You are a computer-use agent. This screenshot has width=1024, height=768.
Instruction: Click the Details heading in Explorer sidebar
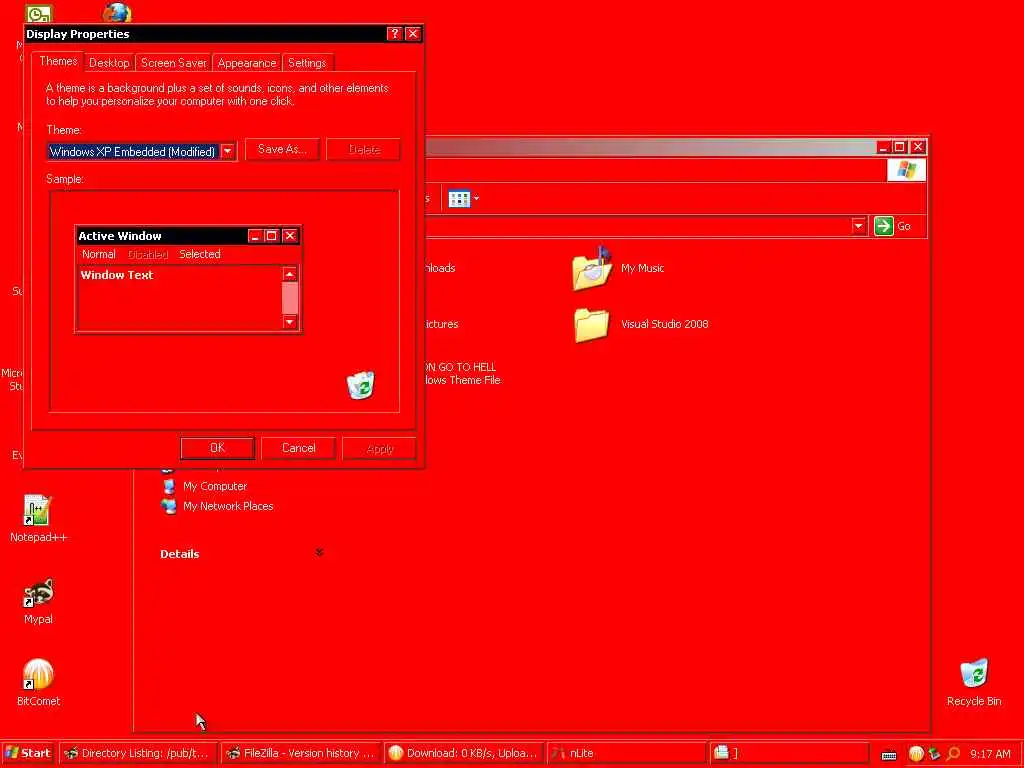click(180, 554)
